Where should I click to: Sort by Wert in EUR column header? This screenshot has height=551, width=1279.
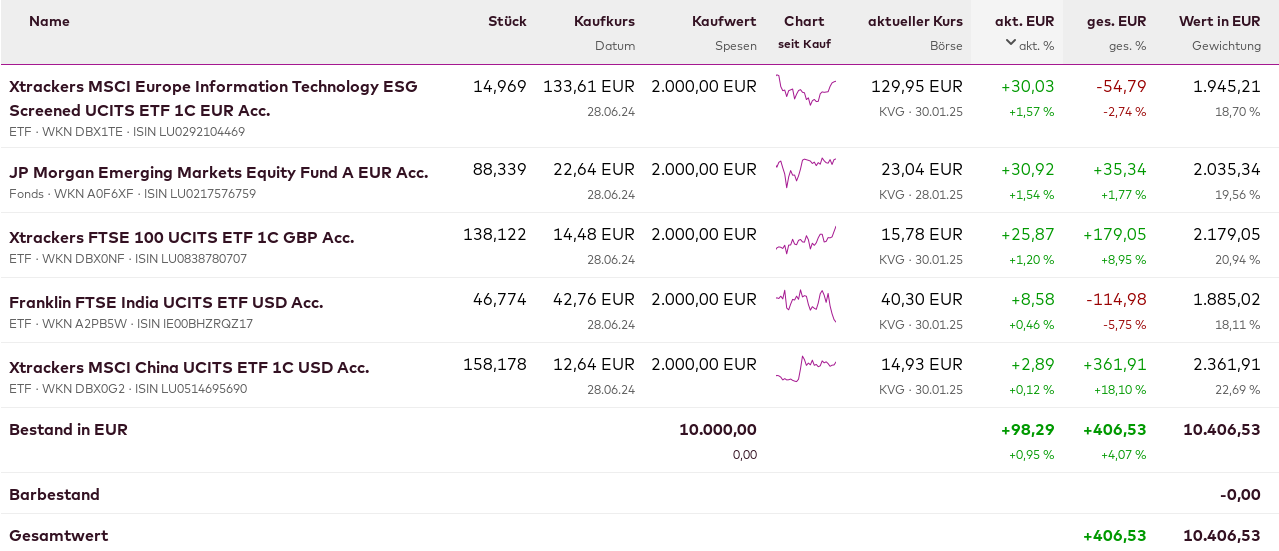(x=1219, y=21)
